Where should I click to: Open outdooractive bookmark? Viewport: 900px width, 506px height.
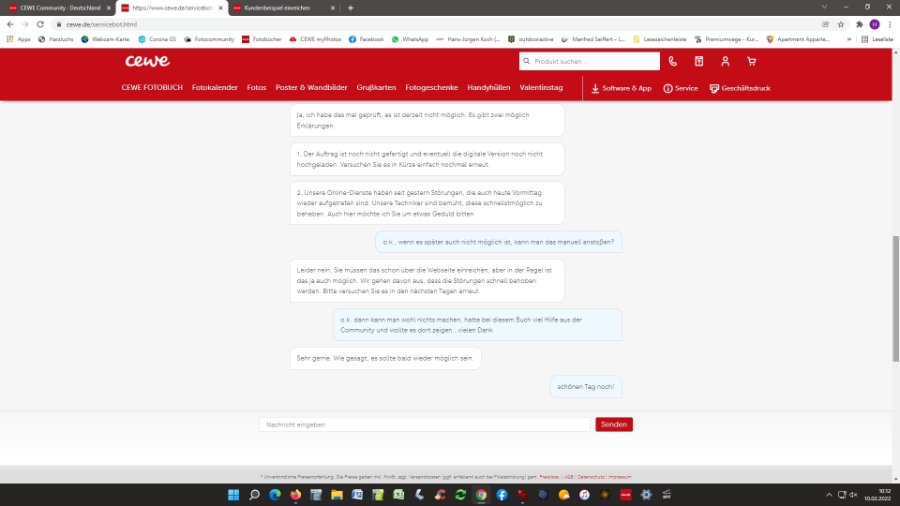[530, 39]
